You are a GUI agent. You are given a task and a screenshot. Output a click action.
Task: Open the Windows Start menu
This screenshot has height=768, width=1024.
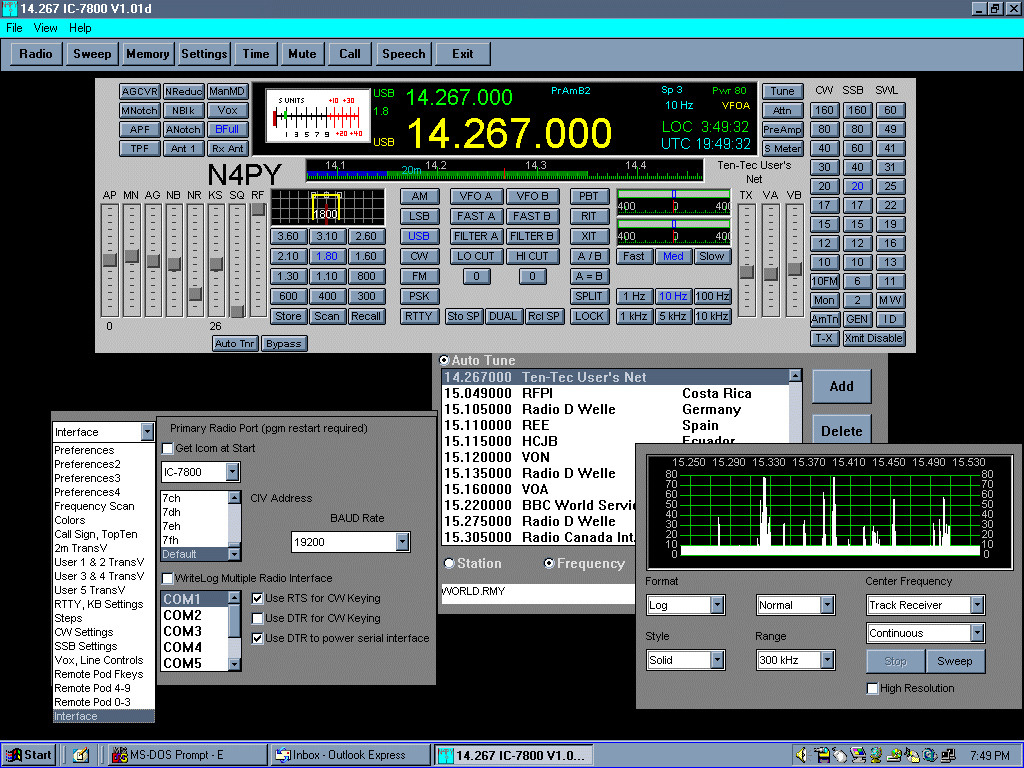[x=29, y=755]
